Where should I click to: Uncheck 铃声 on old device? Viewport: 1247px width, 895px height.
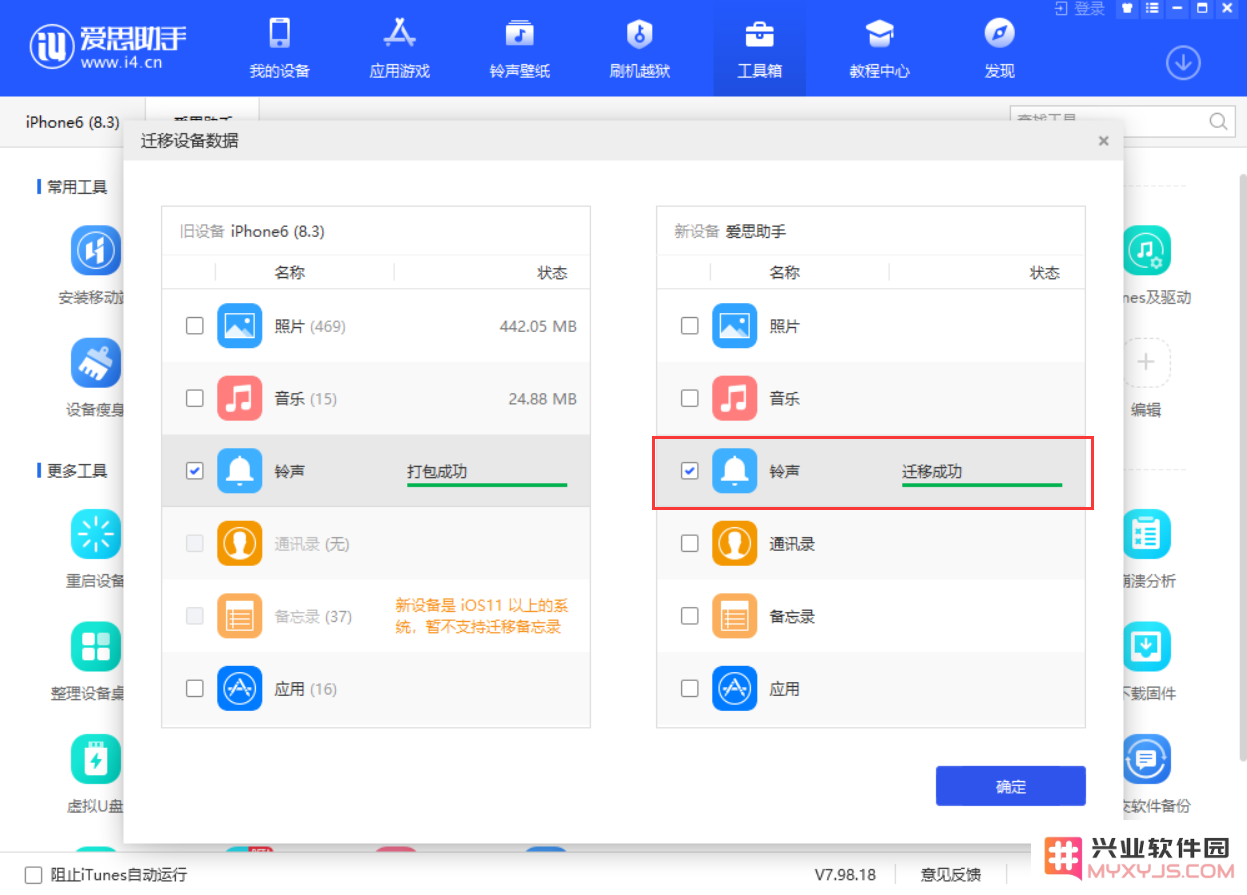[x=195, y=471]
